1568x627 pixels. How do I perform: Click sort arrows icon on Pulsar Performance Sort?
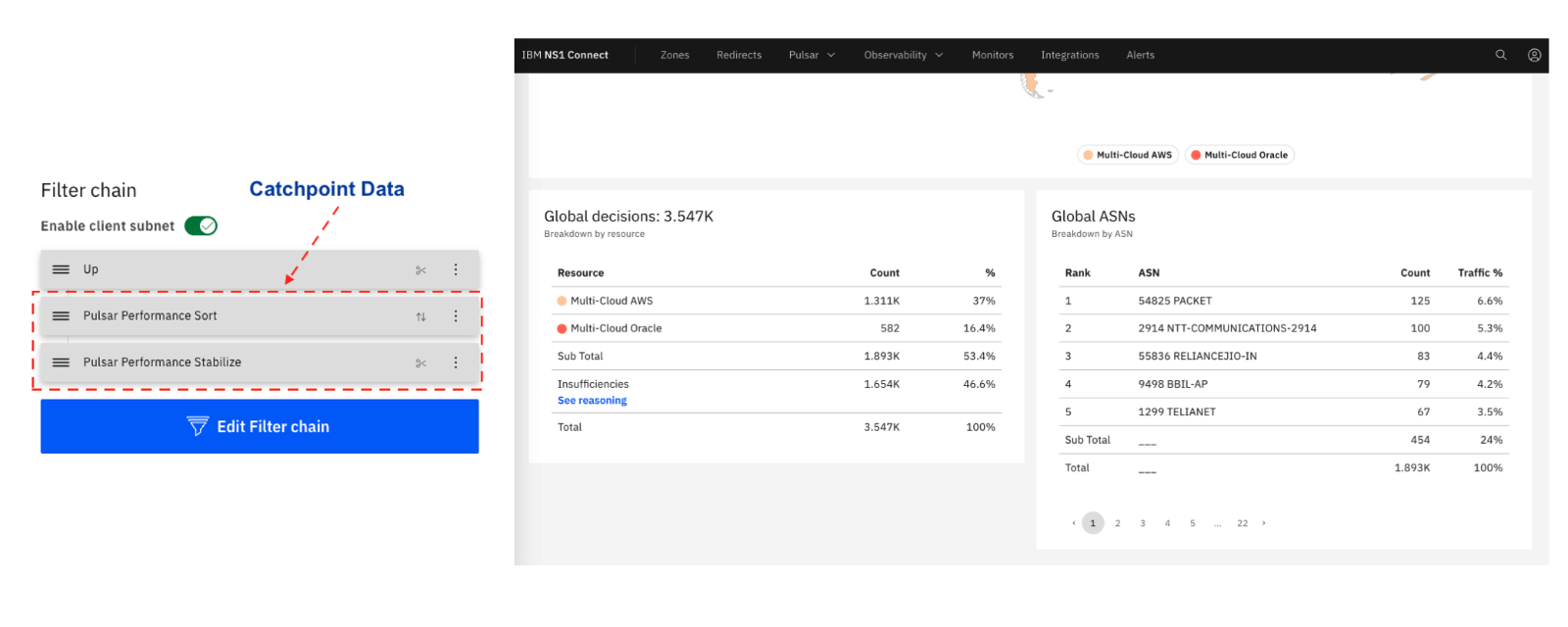pyautogui.click(x=420, y=316)
